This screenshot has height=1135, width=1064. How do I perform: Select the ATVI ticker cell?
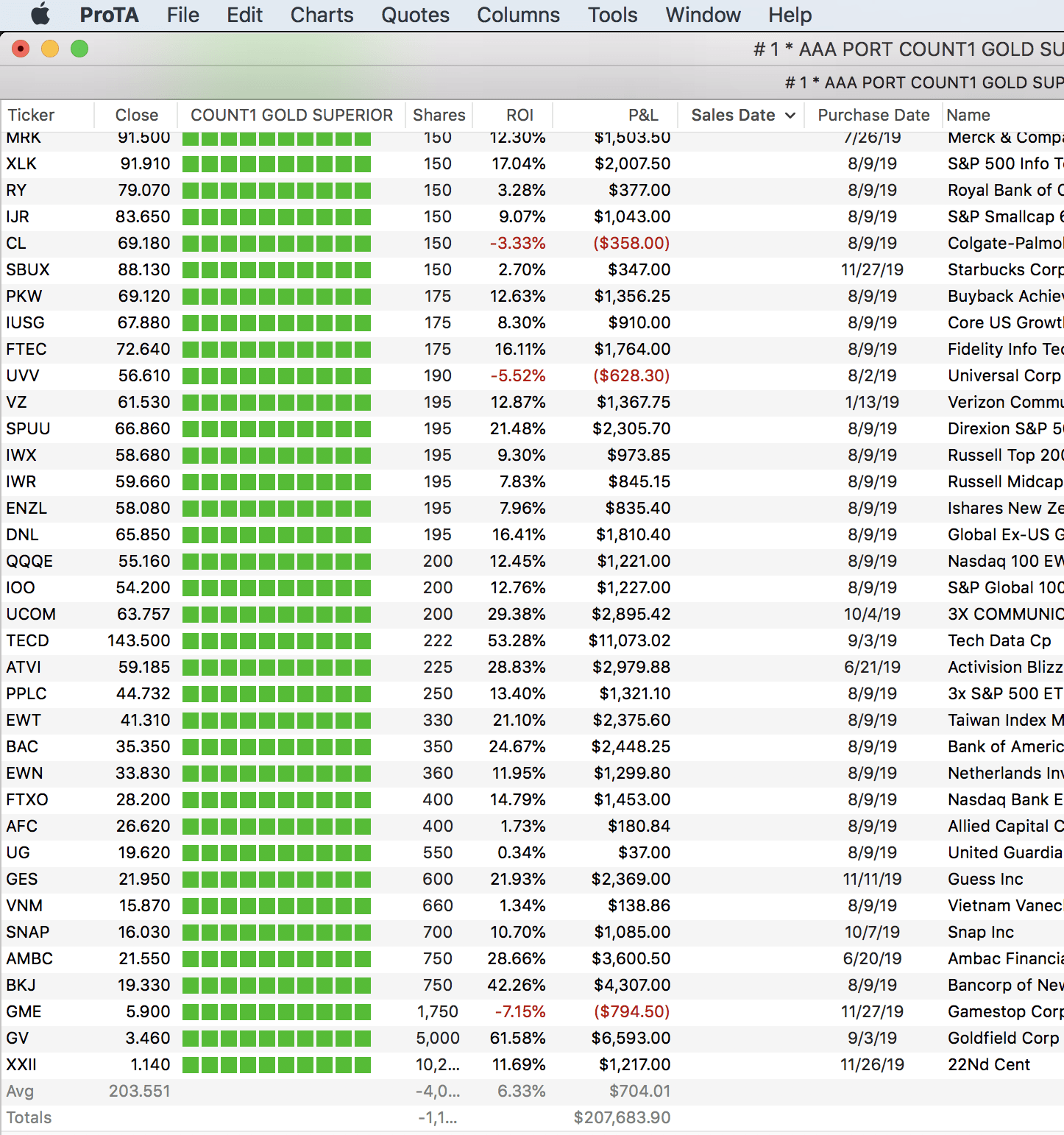click(24, 667)
